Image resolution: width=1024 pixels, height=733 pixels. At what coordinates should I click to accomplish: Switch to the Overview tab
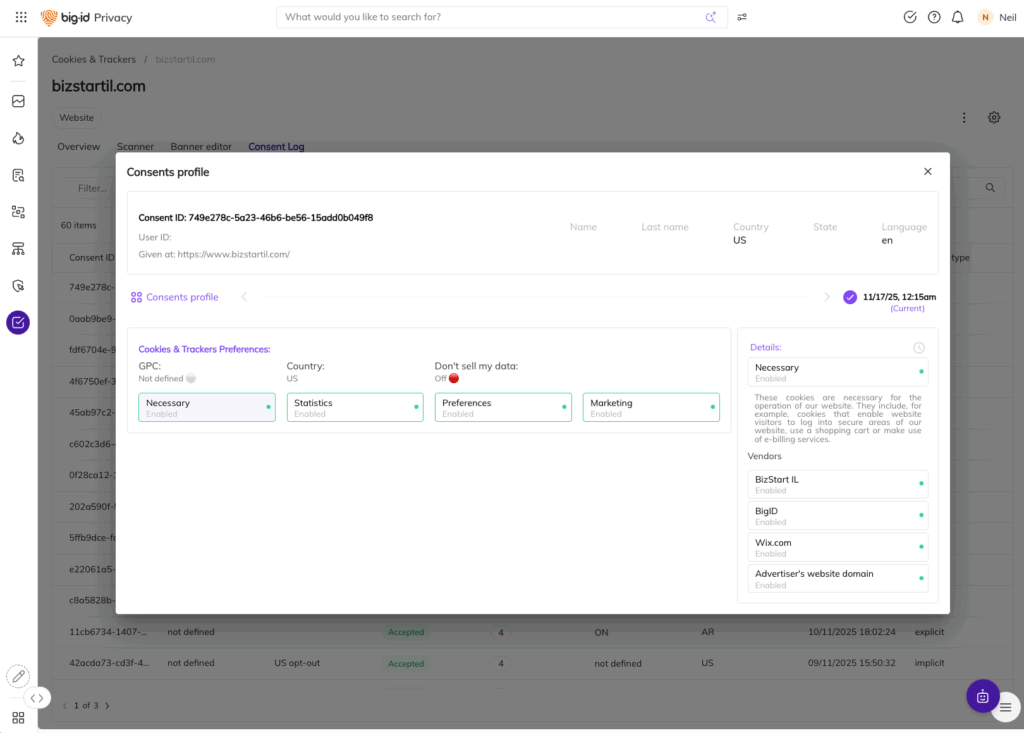tap(78, 147)
